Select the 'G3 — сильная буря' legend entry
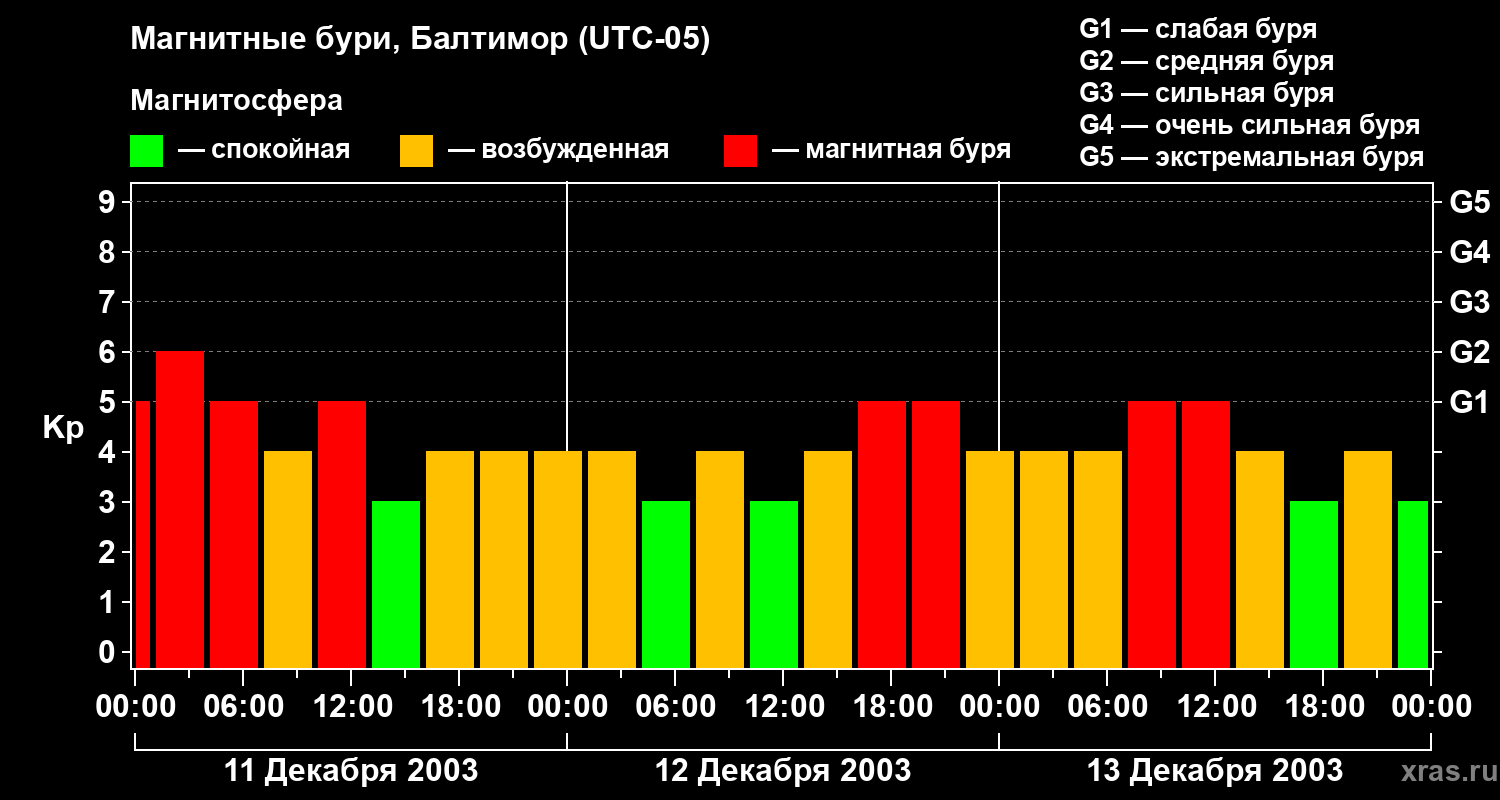Viewport: 1500px width, 800px height. (1206, 93)
